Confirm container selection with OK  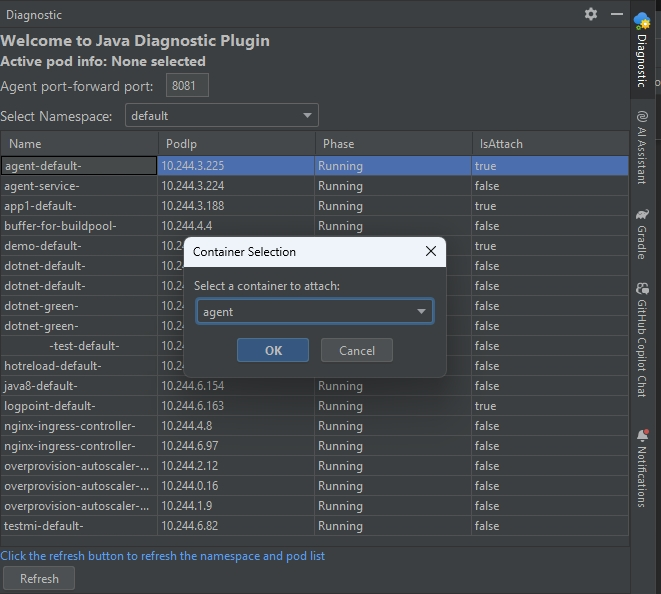[x=273, y=350]
